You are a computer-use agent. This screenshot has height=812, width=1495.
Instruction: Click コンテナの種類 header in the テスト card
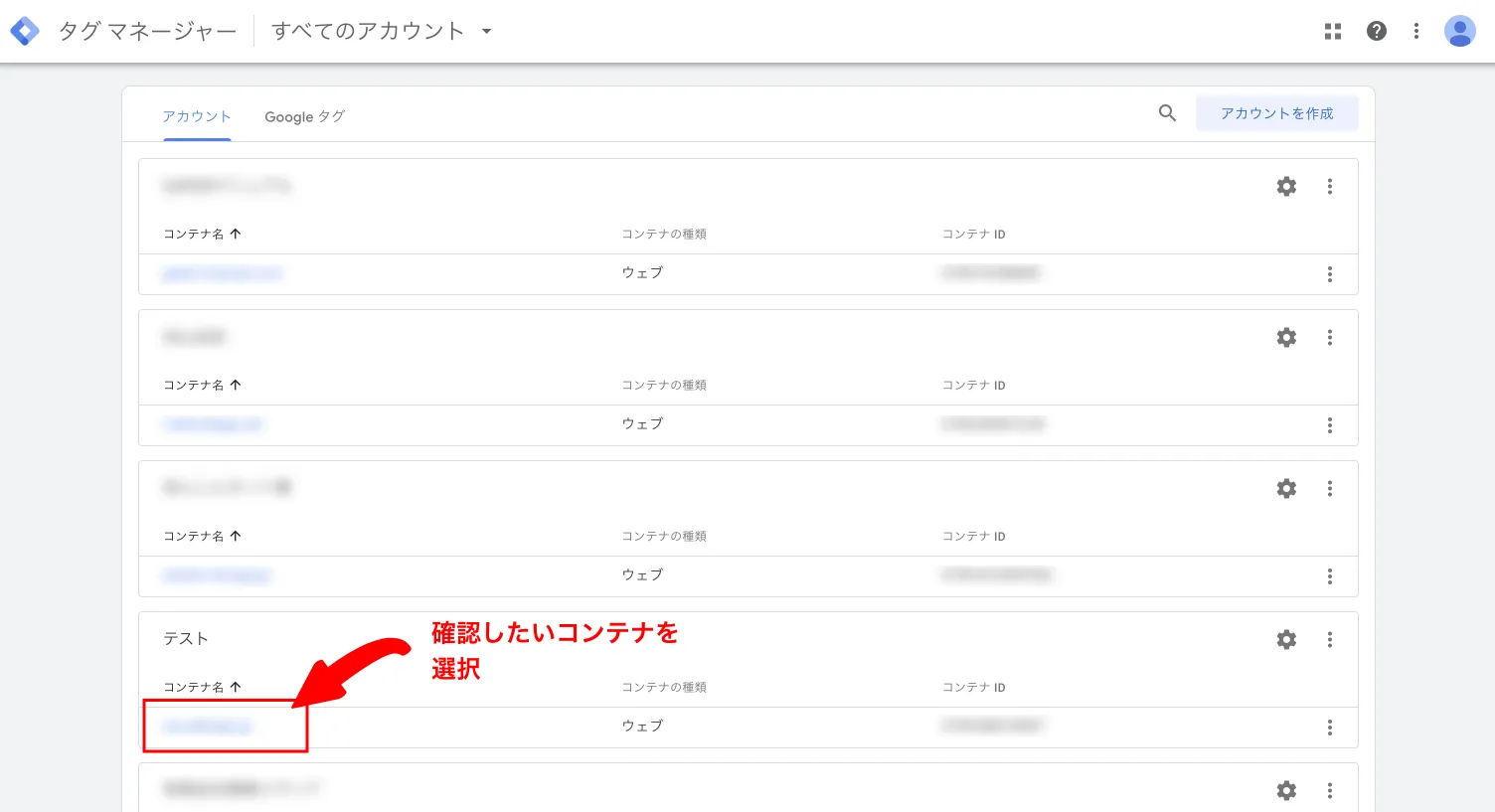tap(664, 687)
